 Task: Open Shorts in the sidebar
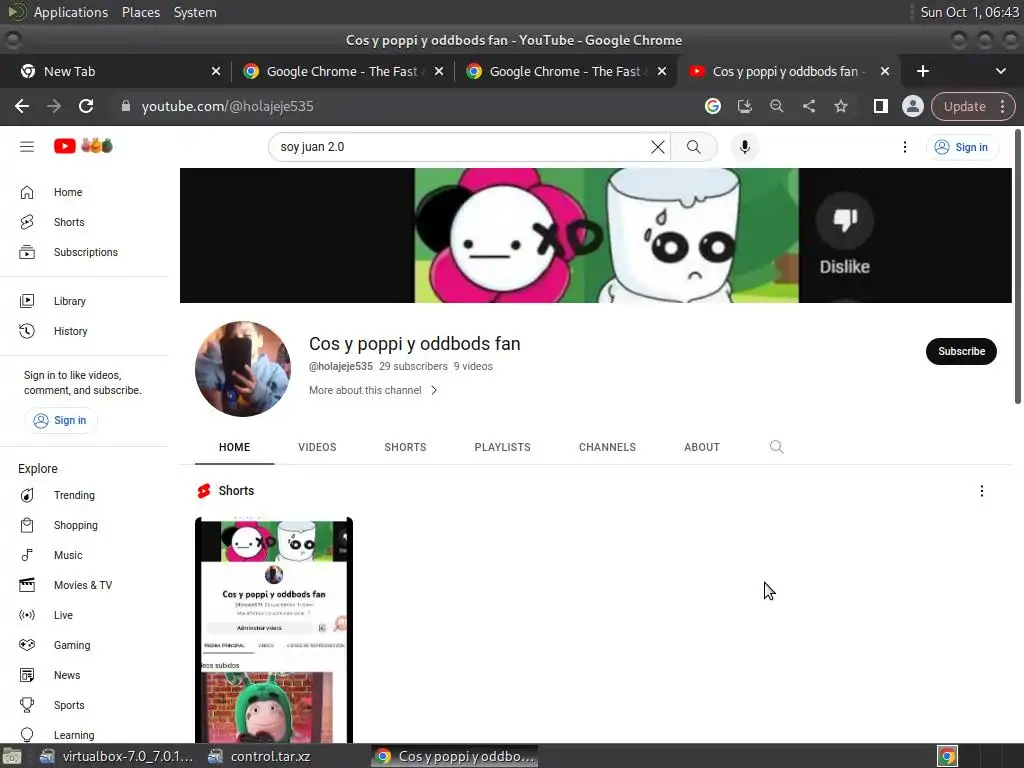click(x=84, y=222)
